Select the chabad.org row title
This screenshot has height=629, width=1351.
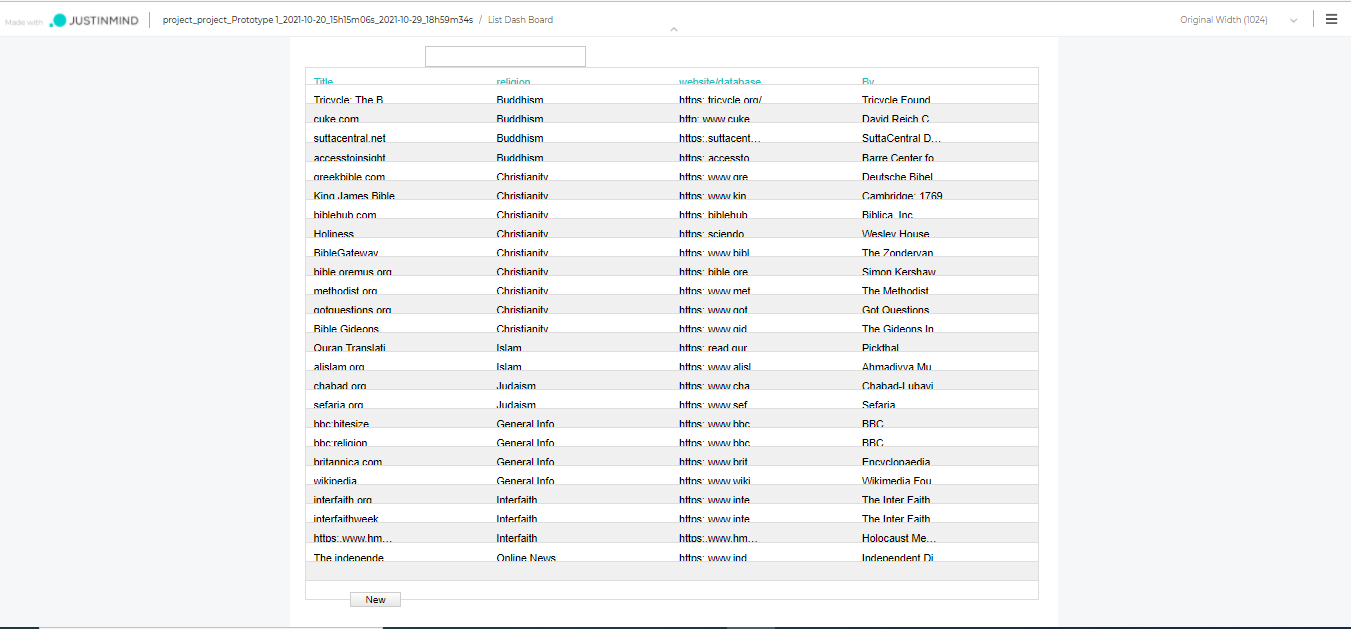(x=340, y=386)
